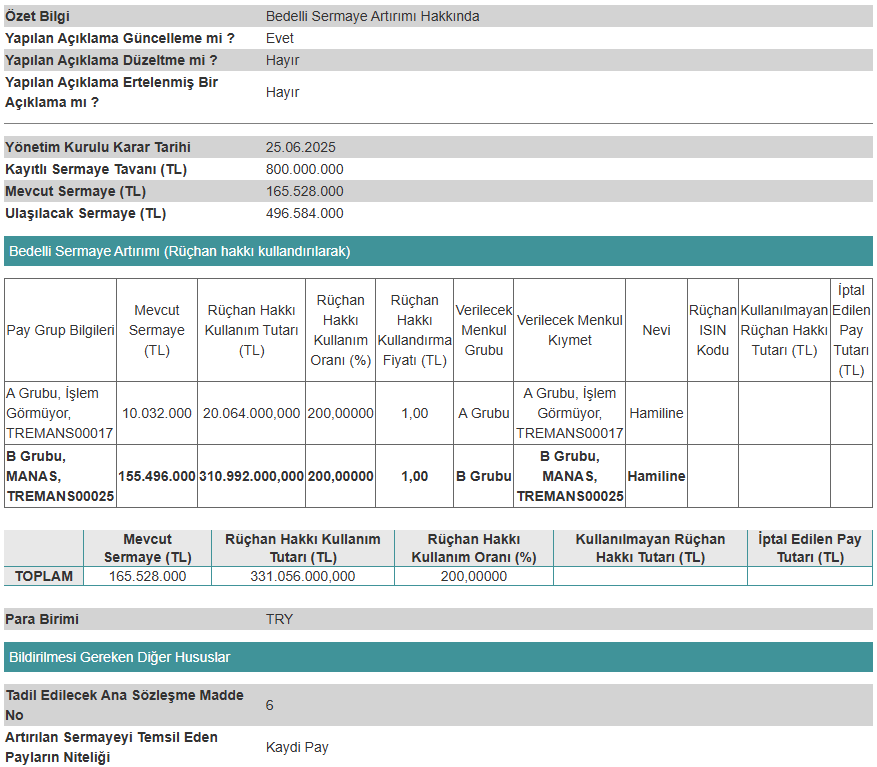Click the 'Bildirilmesi Gereken Diğer Hususlar' section header
Screen dimensions: 877x767
click(119, 657)
